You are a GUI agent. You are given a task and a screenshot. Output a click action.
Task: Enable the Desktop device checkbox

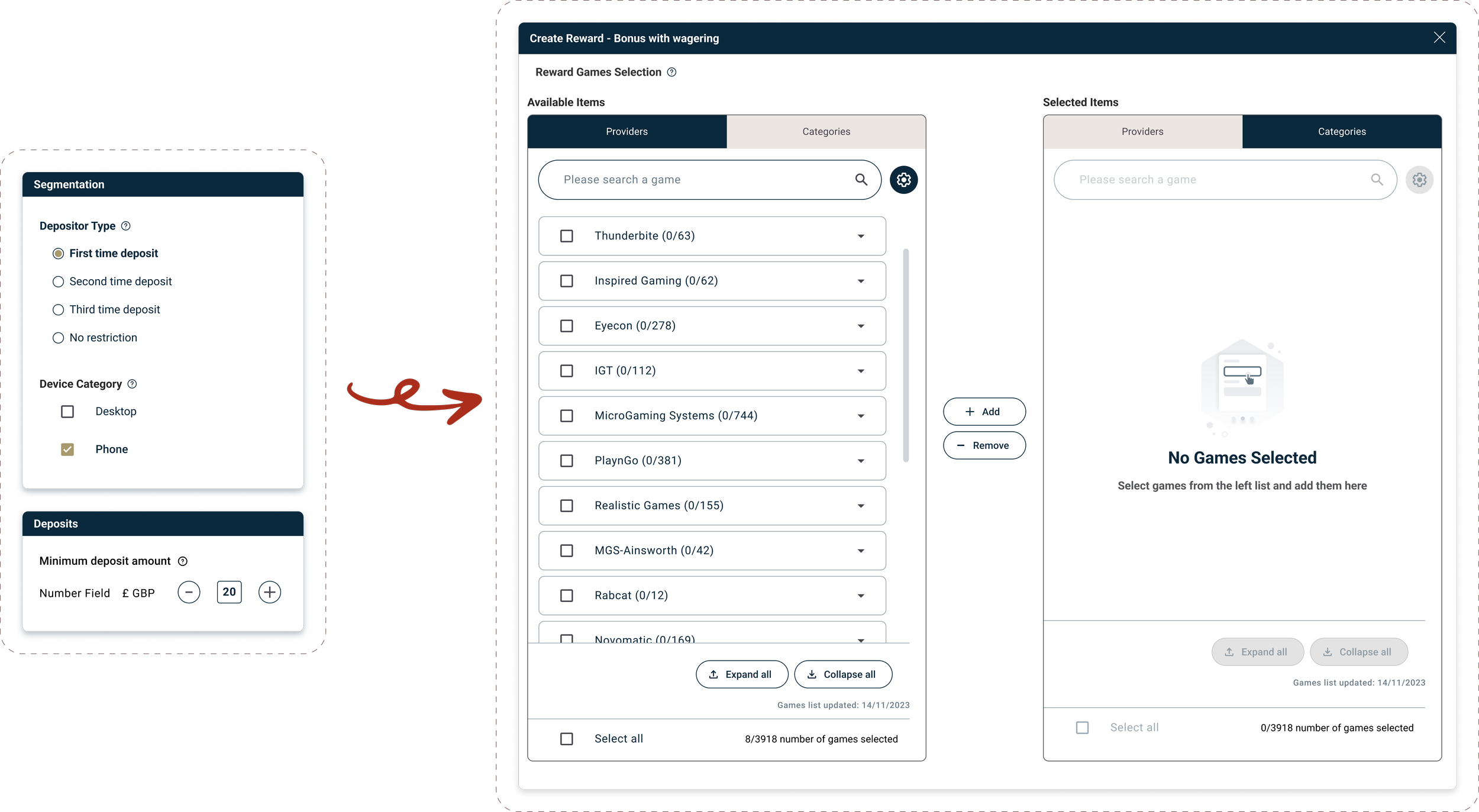[67, 412]
